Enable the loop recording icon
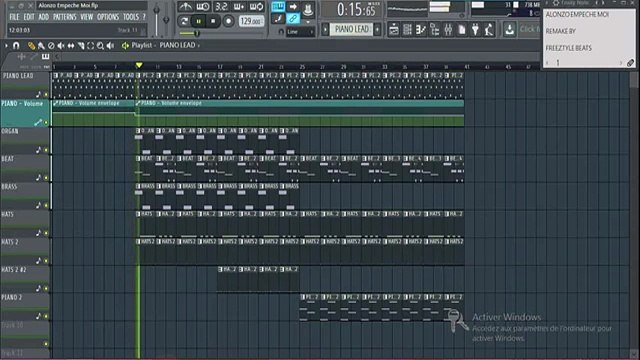 coord(256,7)
